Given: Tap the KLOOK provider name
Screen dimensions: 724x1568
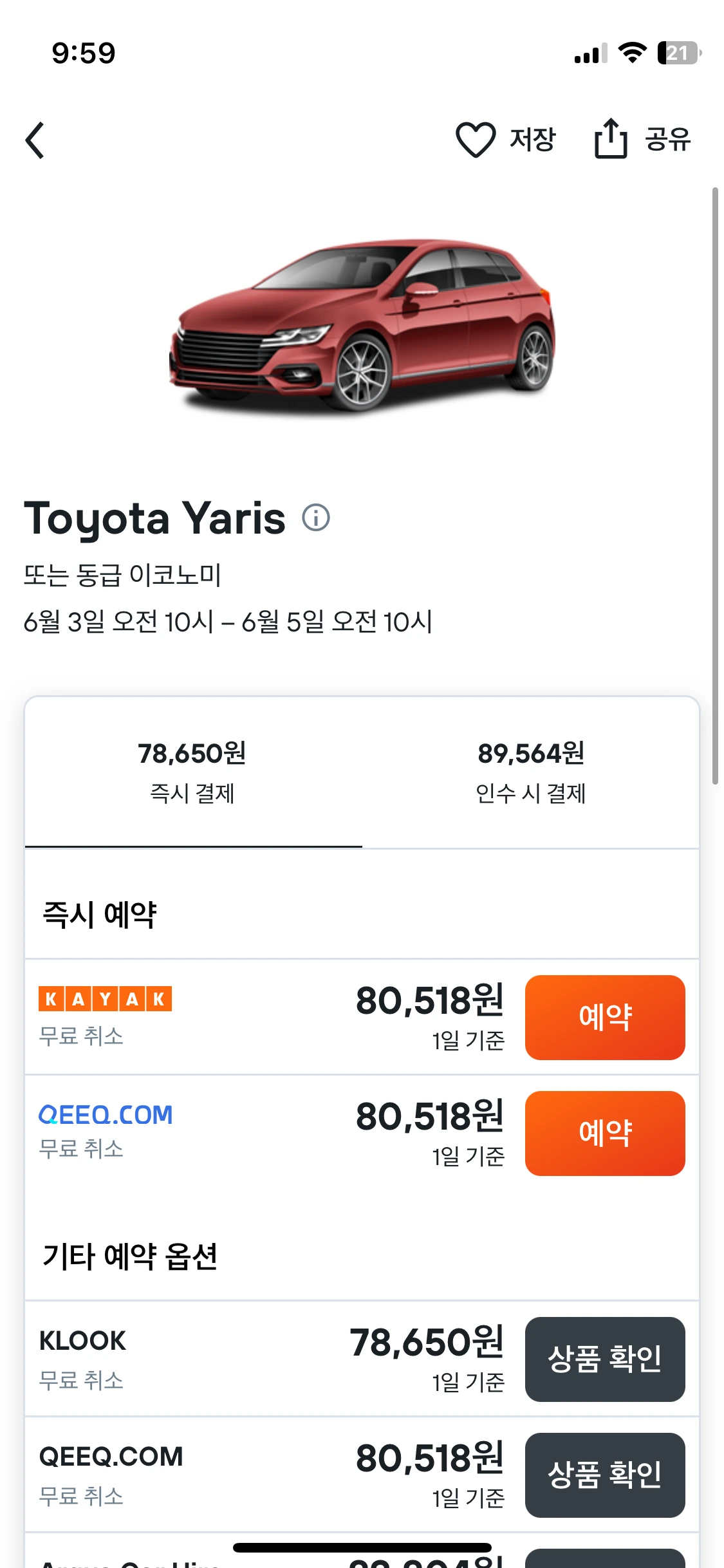Looking at the screenshot, I should (x=83, y=1341).
